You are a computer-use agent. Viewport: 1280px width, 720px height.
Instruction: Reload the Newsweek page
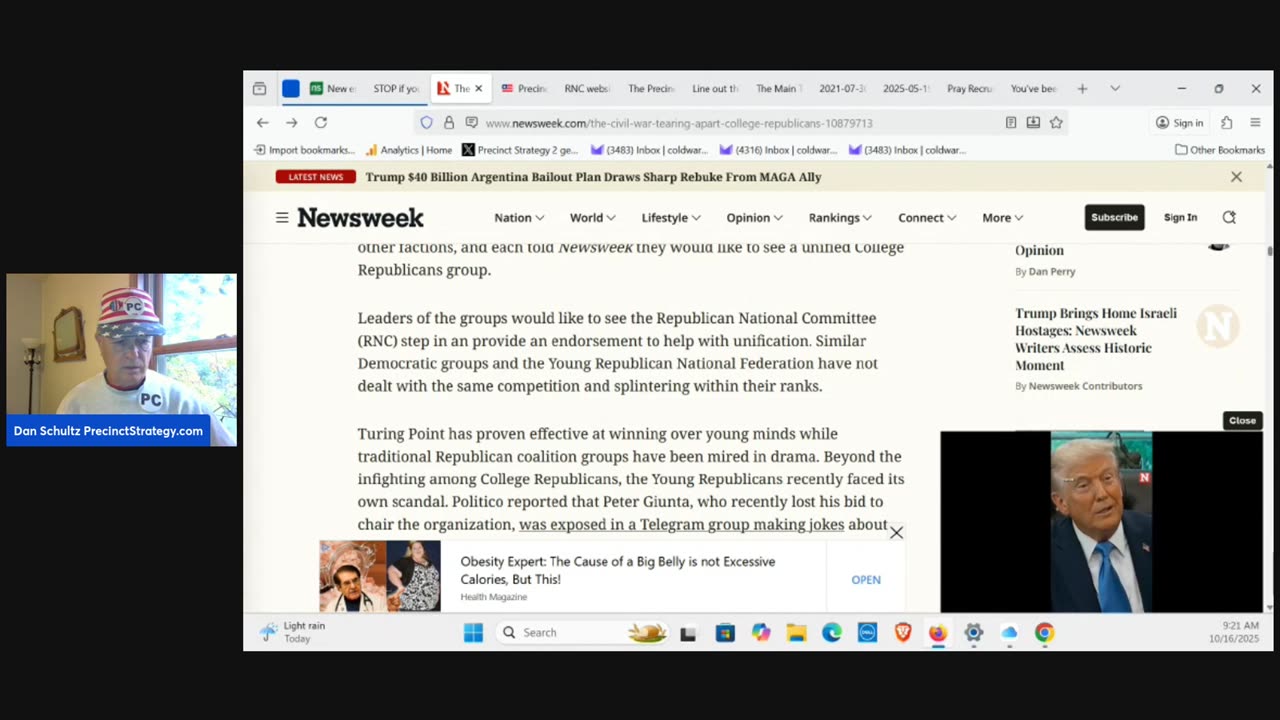pos(321,123)
